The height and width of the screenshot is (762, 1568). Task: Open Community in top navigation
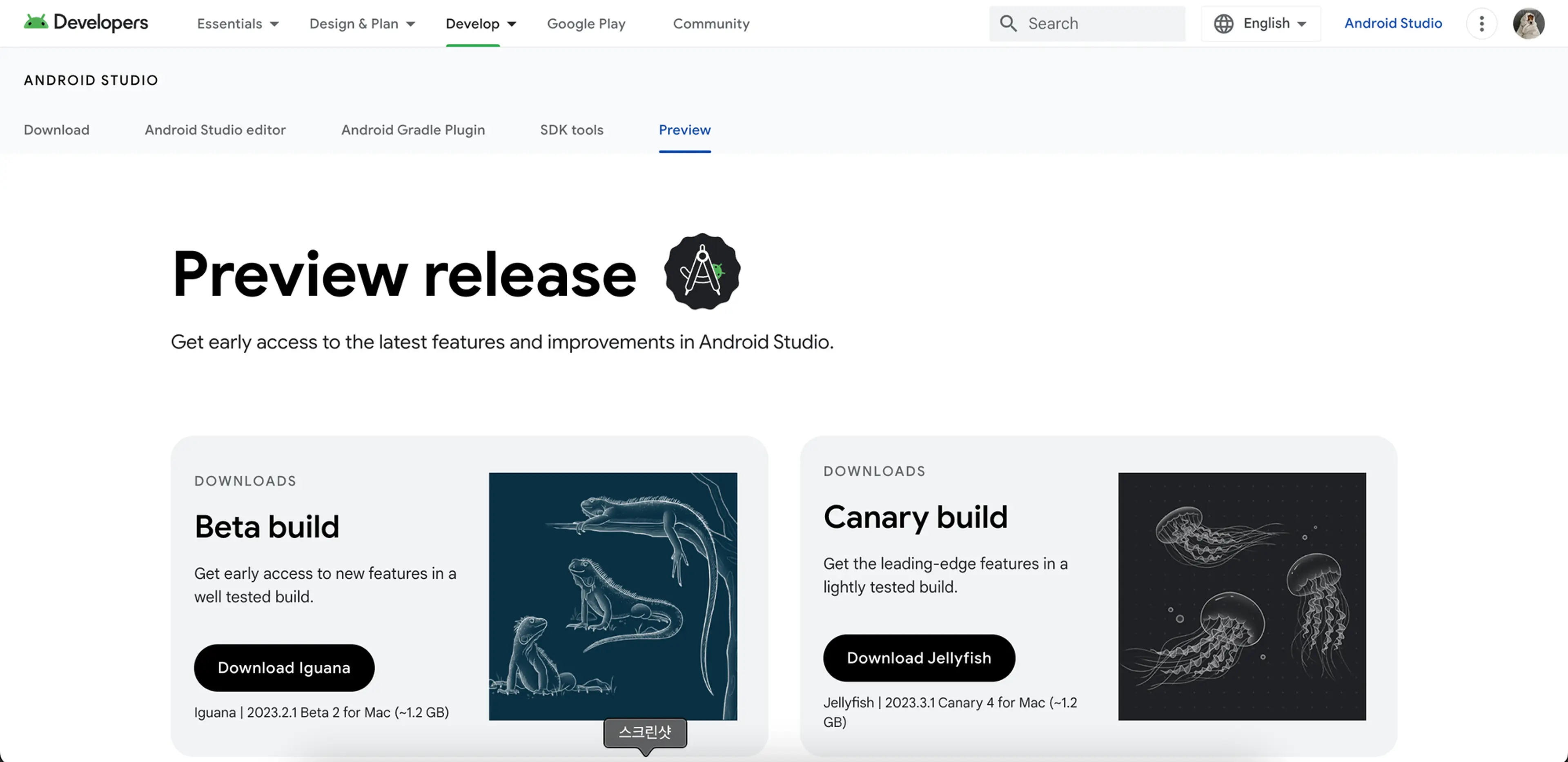pos(711,24)
